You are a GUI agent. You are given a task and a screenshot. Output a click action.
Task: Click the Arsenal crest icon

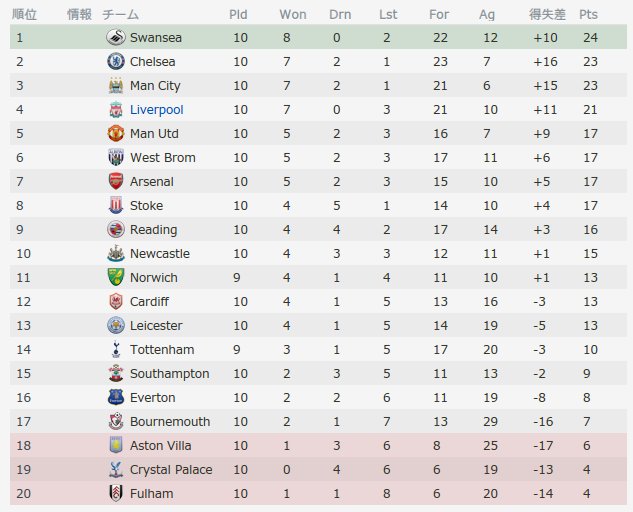coord(115,182)
